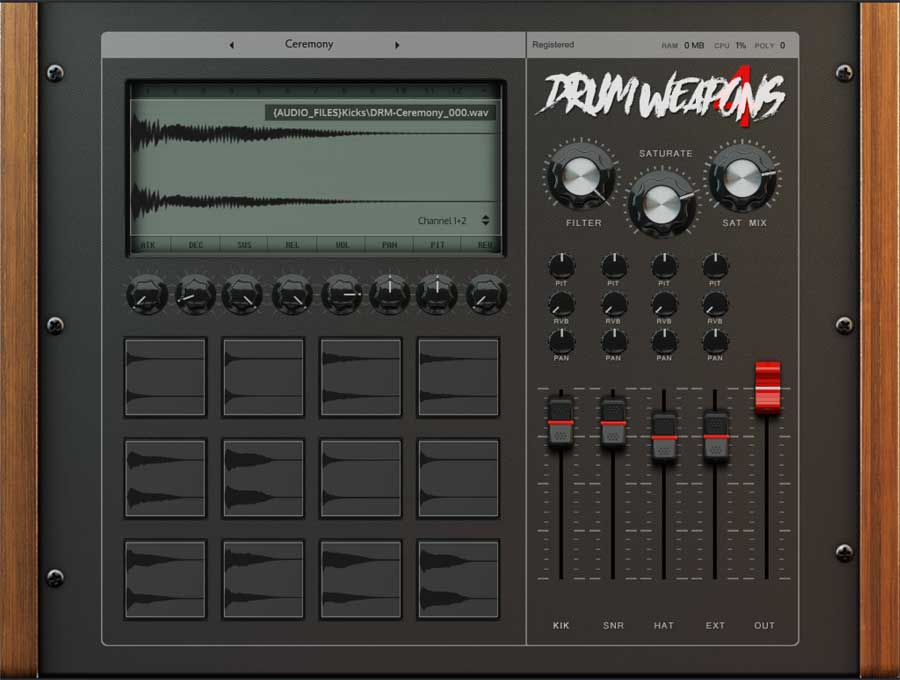Click the SAT MIX knob

(742, 176)
